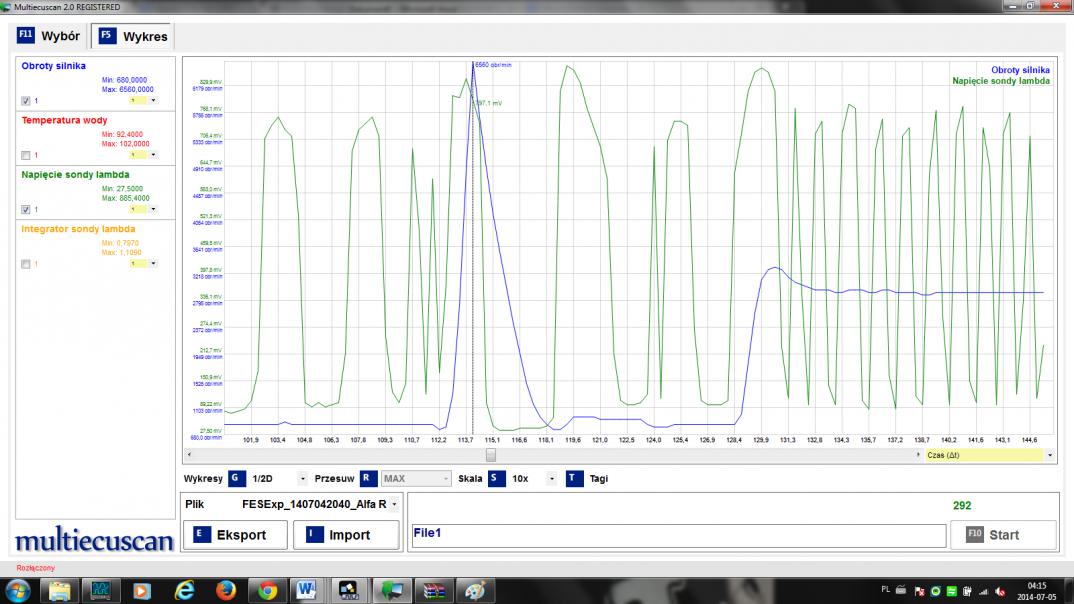Select the Wykres tab
Viewport: 1074px width, 604px height.
(133, 37)
